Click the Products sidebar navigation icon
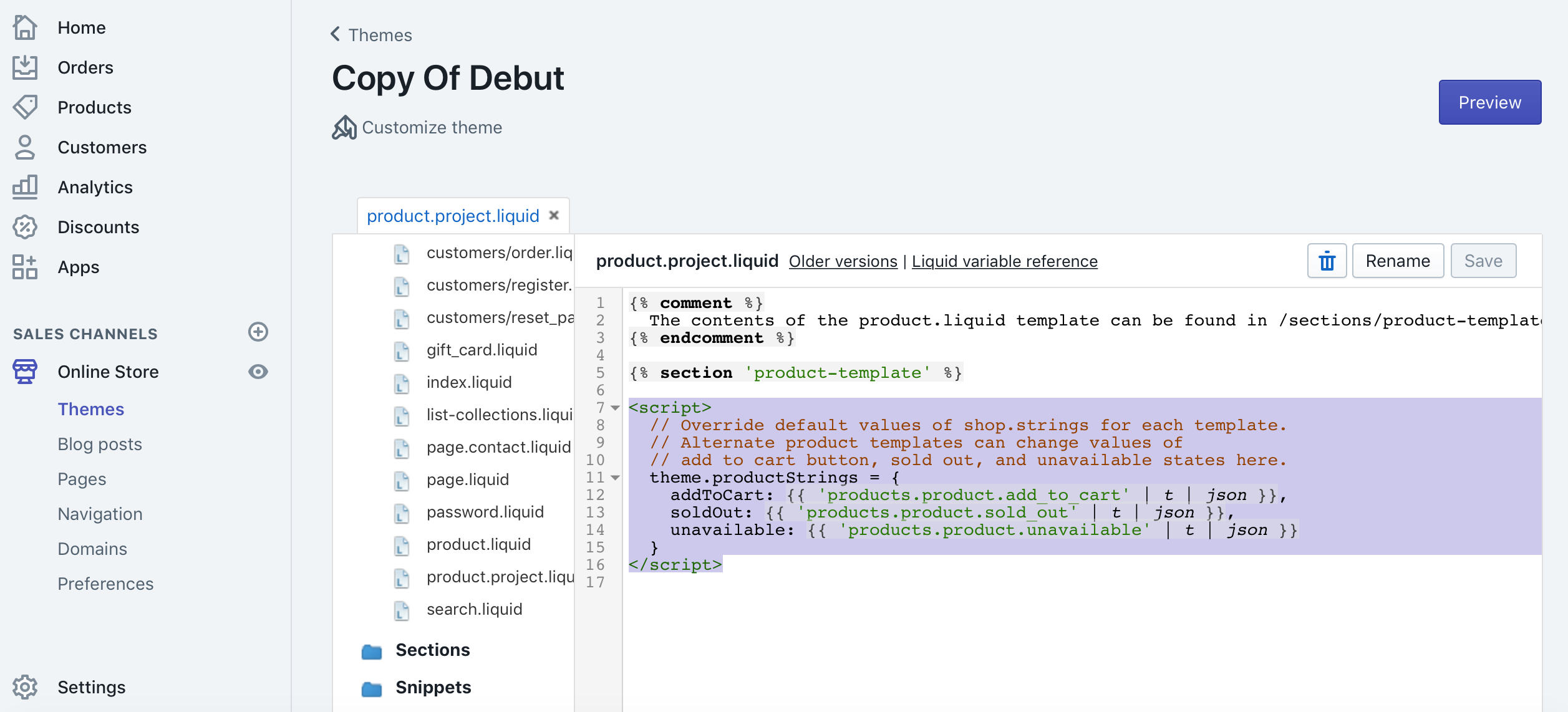Screen dimensions: 1568x712 pos(25,107)
